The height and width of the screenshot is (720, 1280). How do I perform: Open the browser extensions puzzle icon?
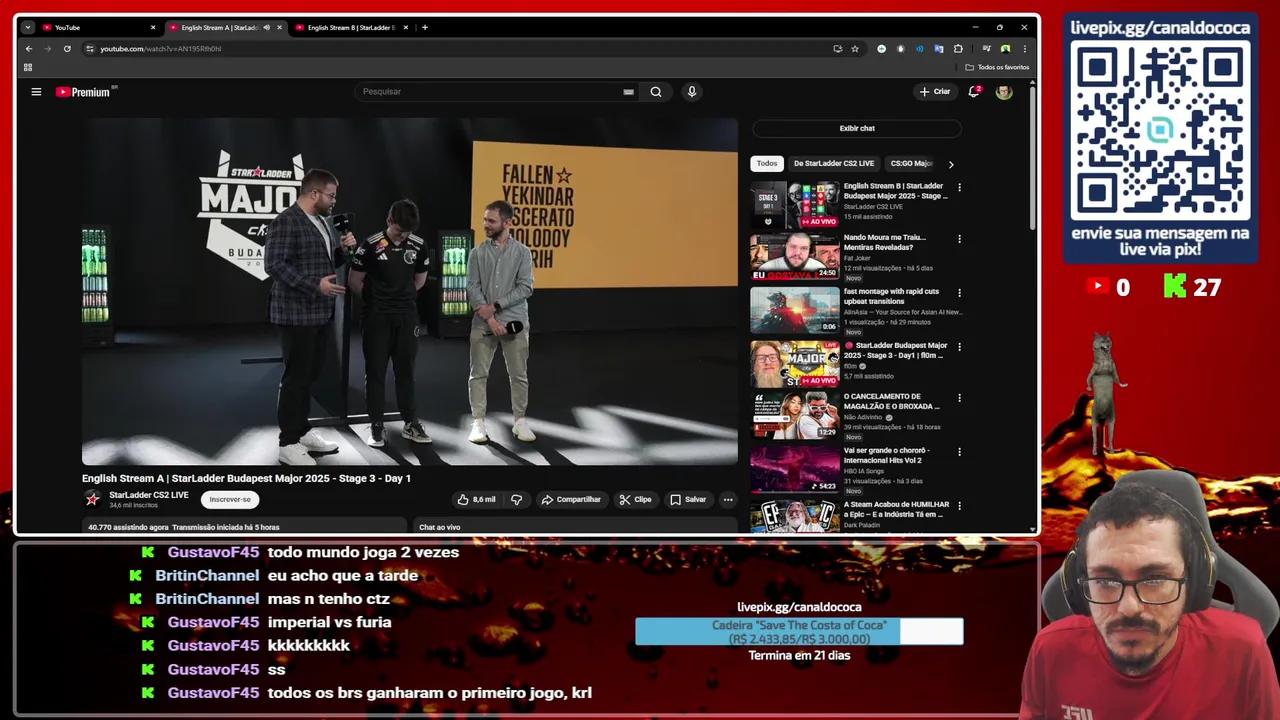click(x=958, y=48)
